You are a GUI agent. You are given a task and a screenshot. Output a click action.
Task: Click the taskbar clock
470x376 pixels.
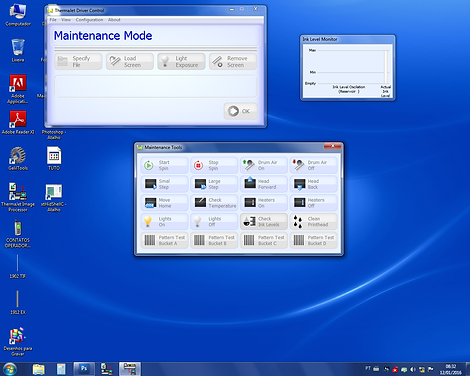(451, 369)
